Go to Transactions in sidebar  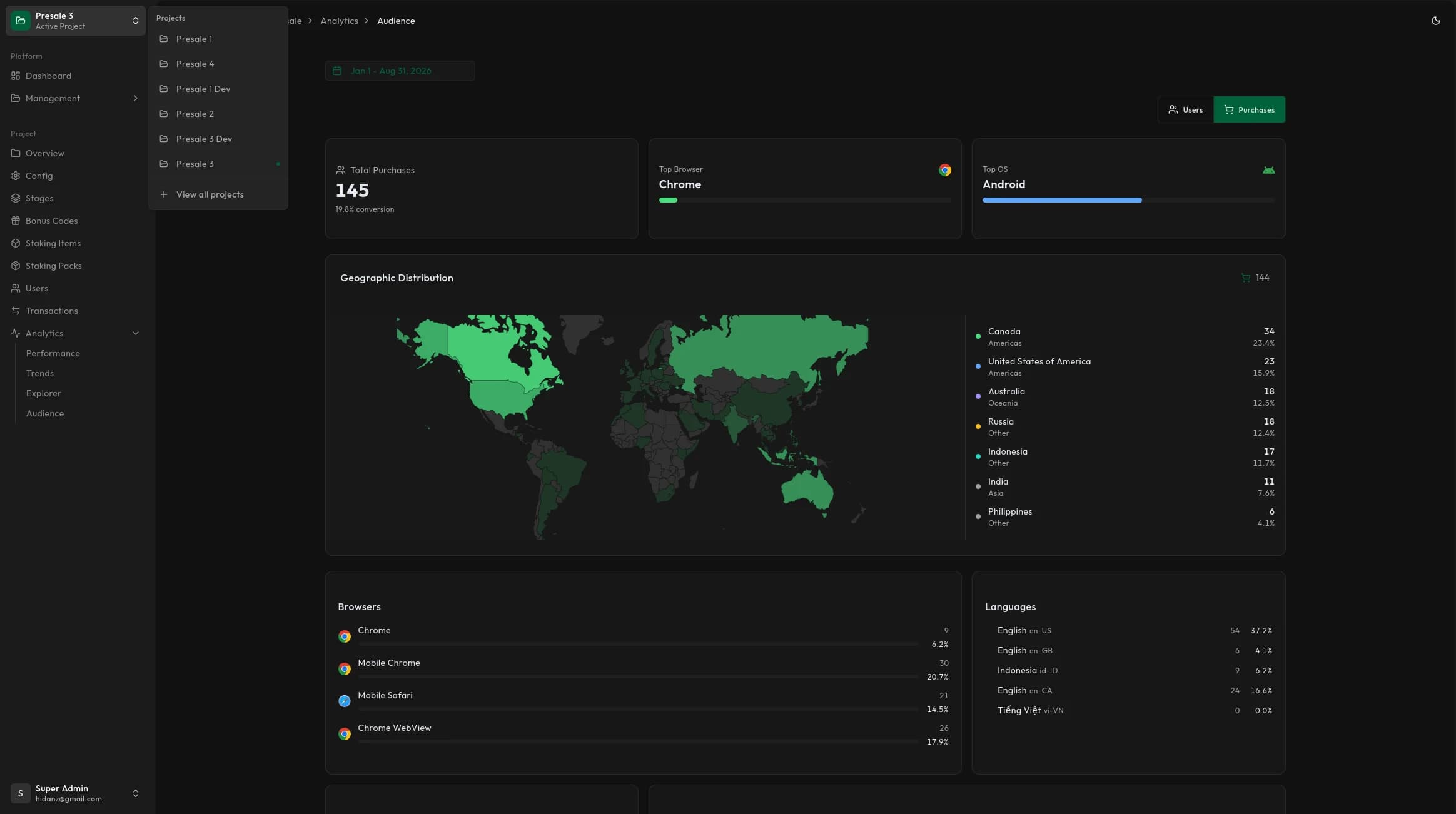coord(75,311)
